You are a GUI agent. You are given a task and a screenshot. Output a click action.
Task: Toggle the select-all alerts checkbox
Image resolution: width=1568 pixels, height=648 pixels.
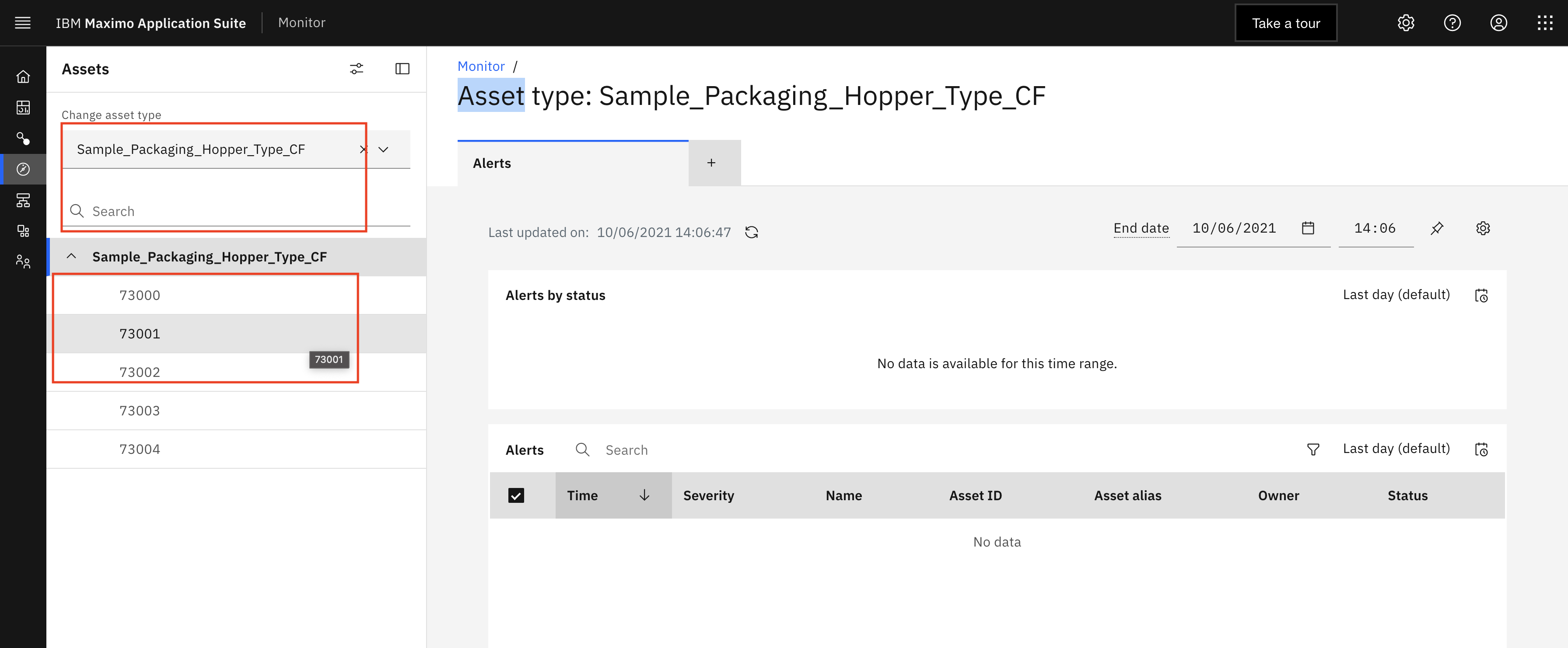(x=515, y=495)
